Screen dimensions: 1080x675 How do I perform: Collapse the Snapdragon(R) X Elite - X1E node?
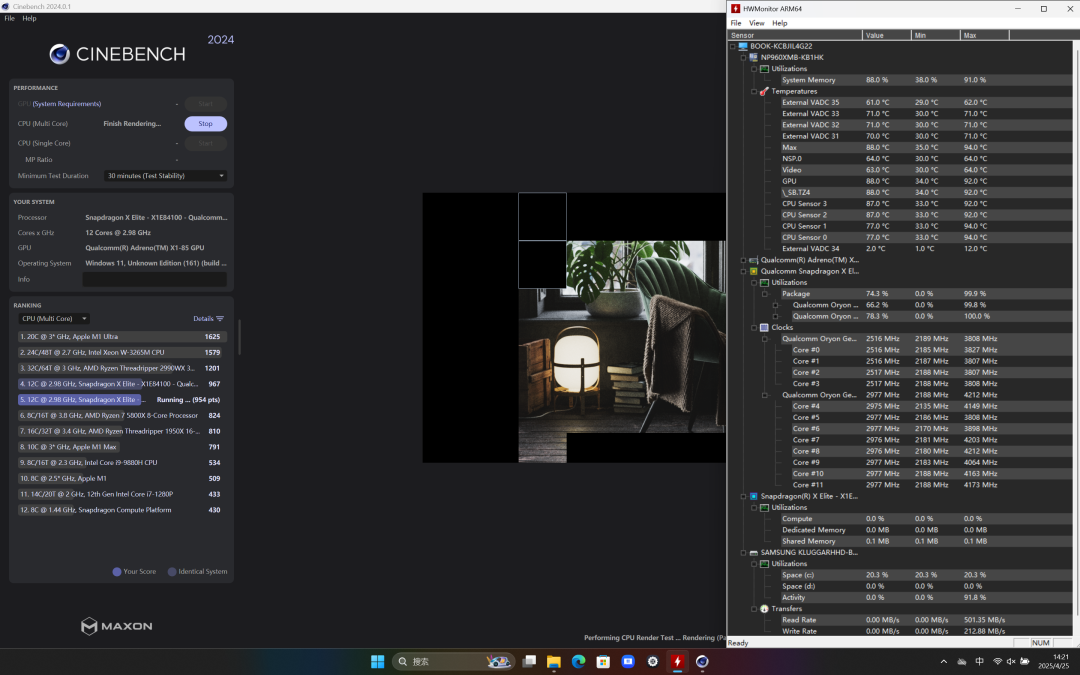coord(743,497)
